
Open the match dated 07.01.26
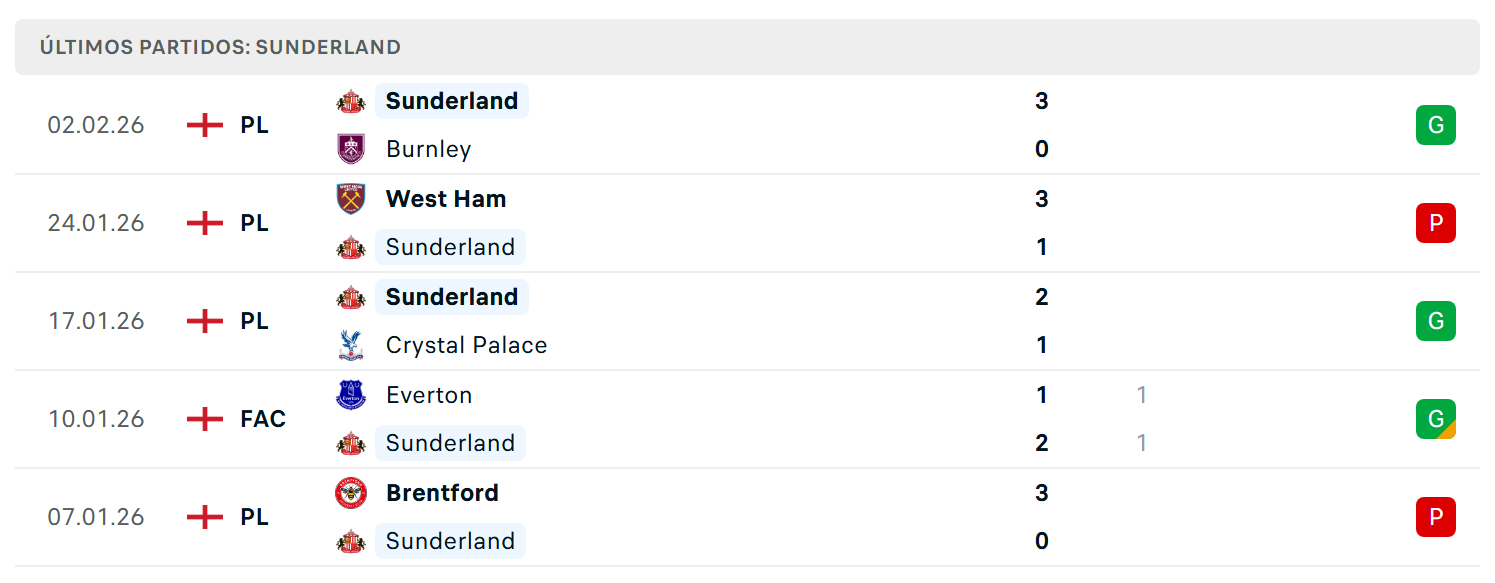coord(747,517)
